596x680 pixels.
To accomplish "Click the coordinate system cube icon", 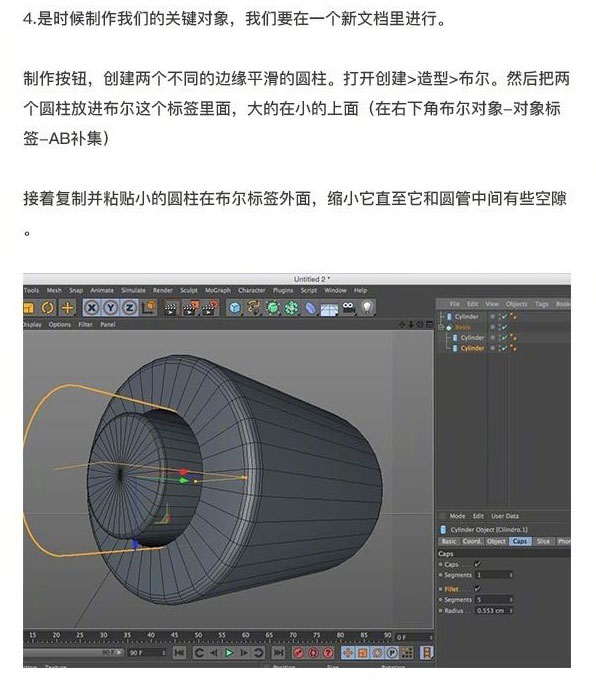I will tap(148, 307).
